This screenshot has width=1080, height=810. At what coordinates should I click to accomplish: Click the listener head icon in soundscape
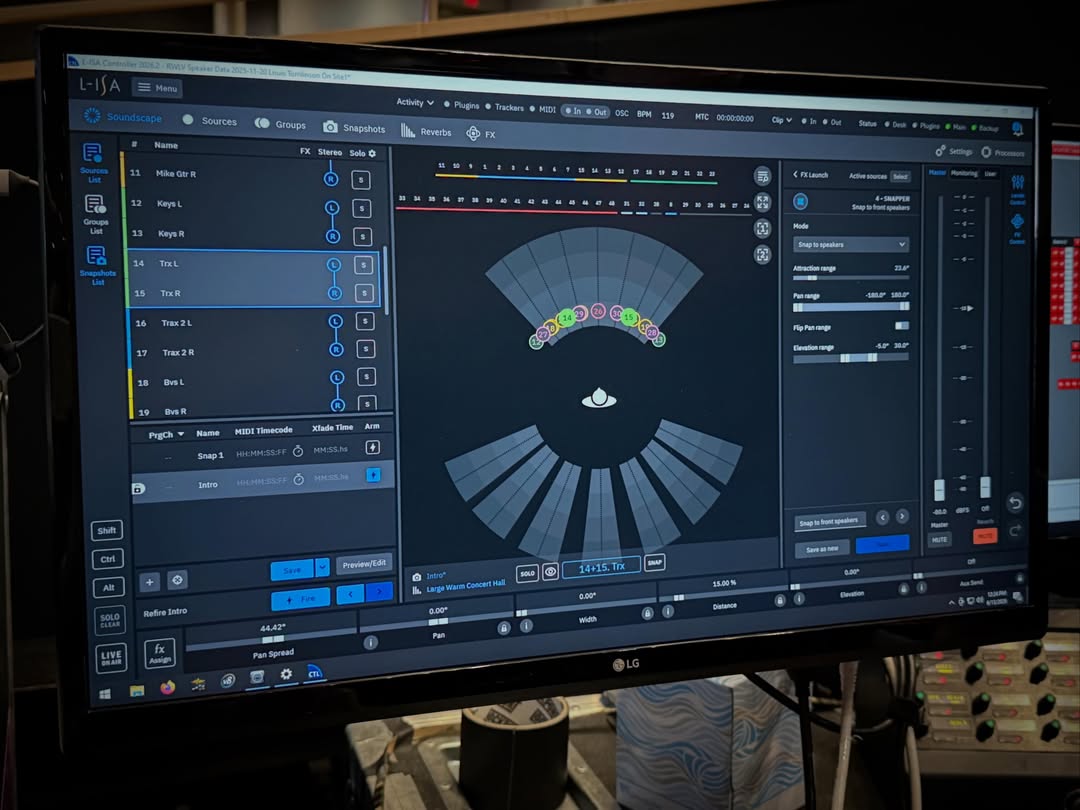(x=599, y=398)
